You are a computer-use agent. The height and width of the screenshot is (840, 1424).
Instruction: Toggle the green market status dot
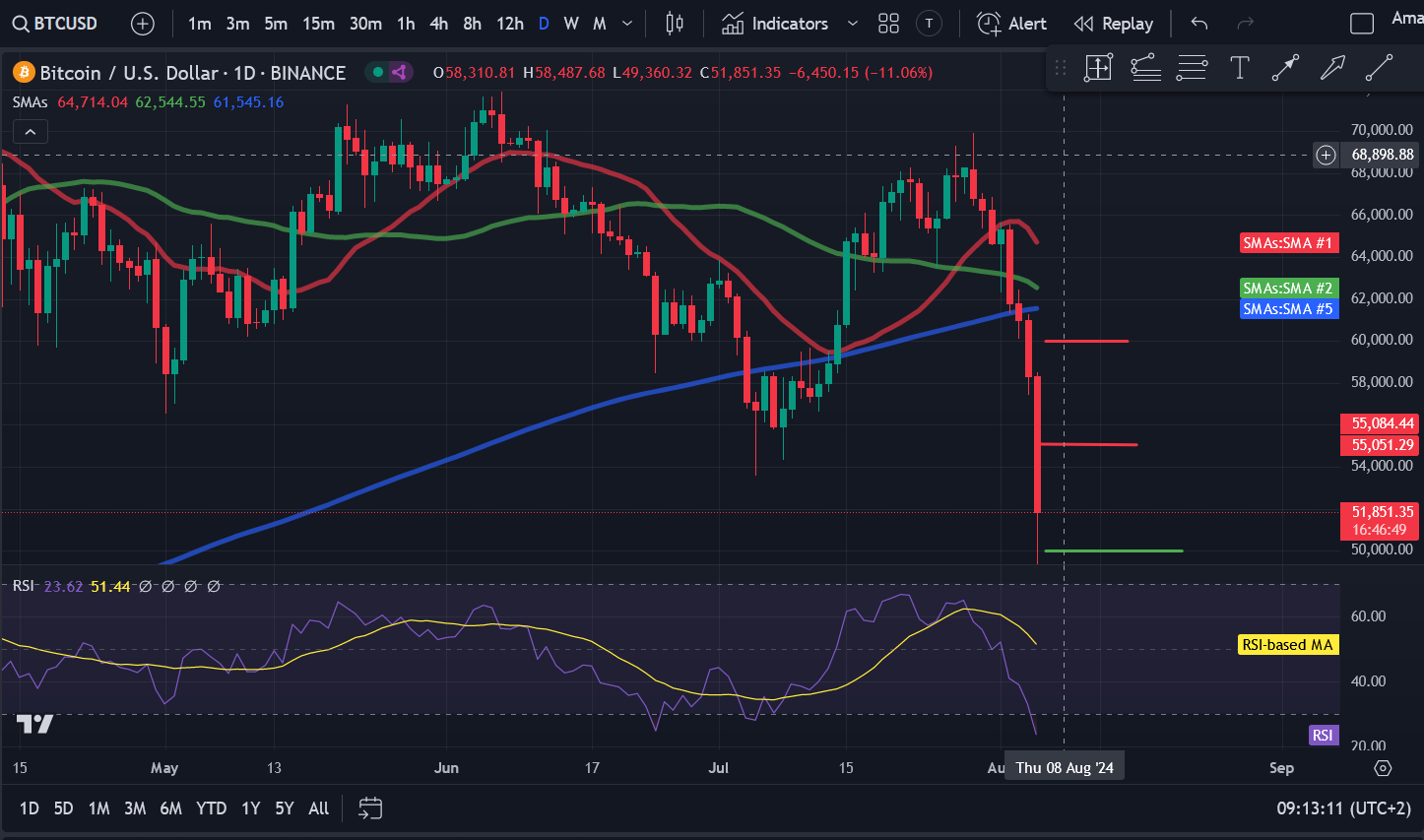[x=378, y=72]
